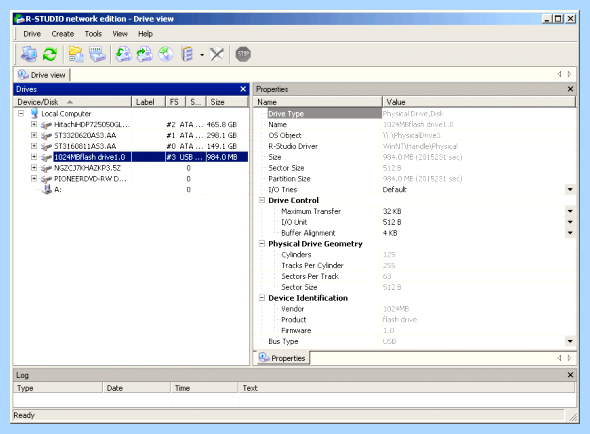Expand the 1024MBflash drive1.0 node

34,157
